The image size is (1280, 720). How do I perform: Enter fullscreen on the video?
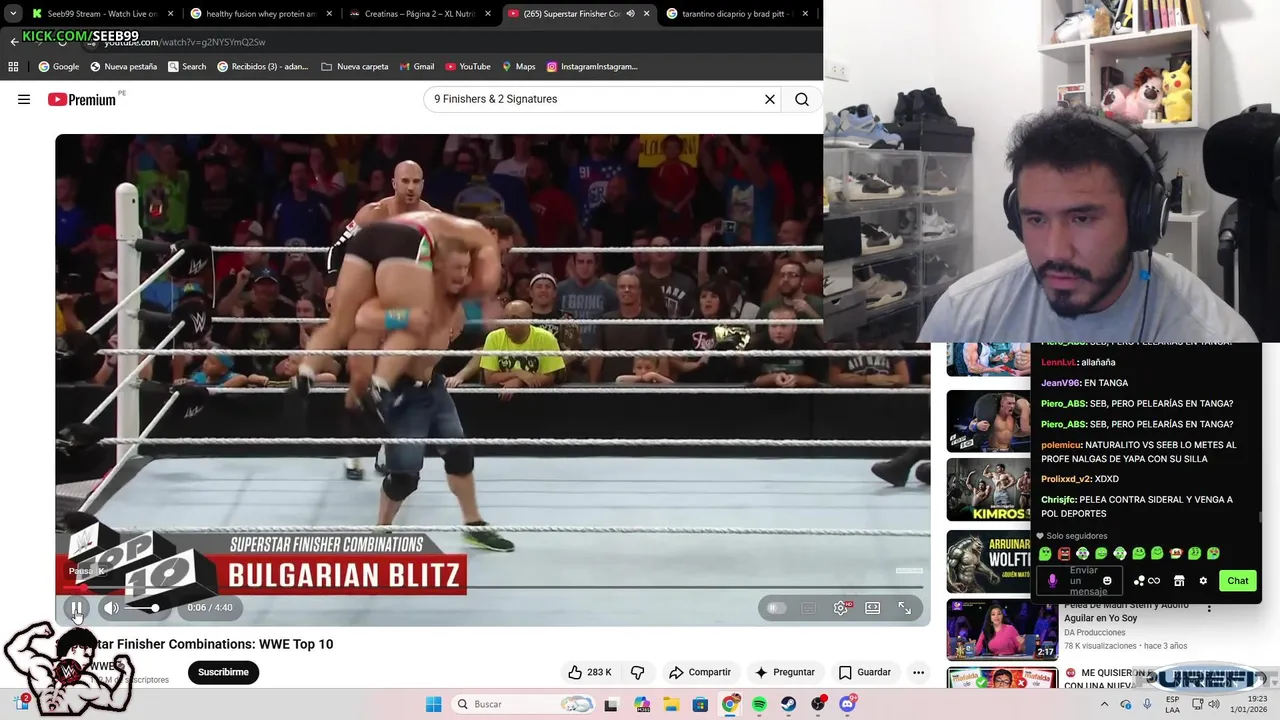pyautogui.click(x=905, y=608)
